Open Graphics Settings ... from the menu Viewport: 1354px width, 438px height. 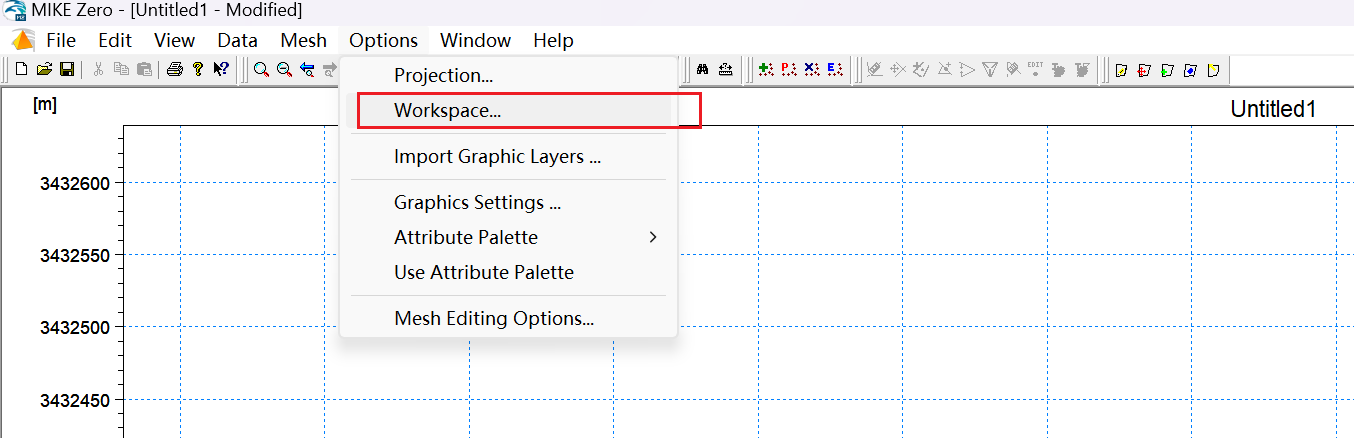(x=508, y=202)
